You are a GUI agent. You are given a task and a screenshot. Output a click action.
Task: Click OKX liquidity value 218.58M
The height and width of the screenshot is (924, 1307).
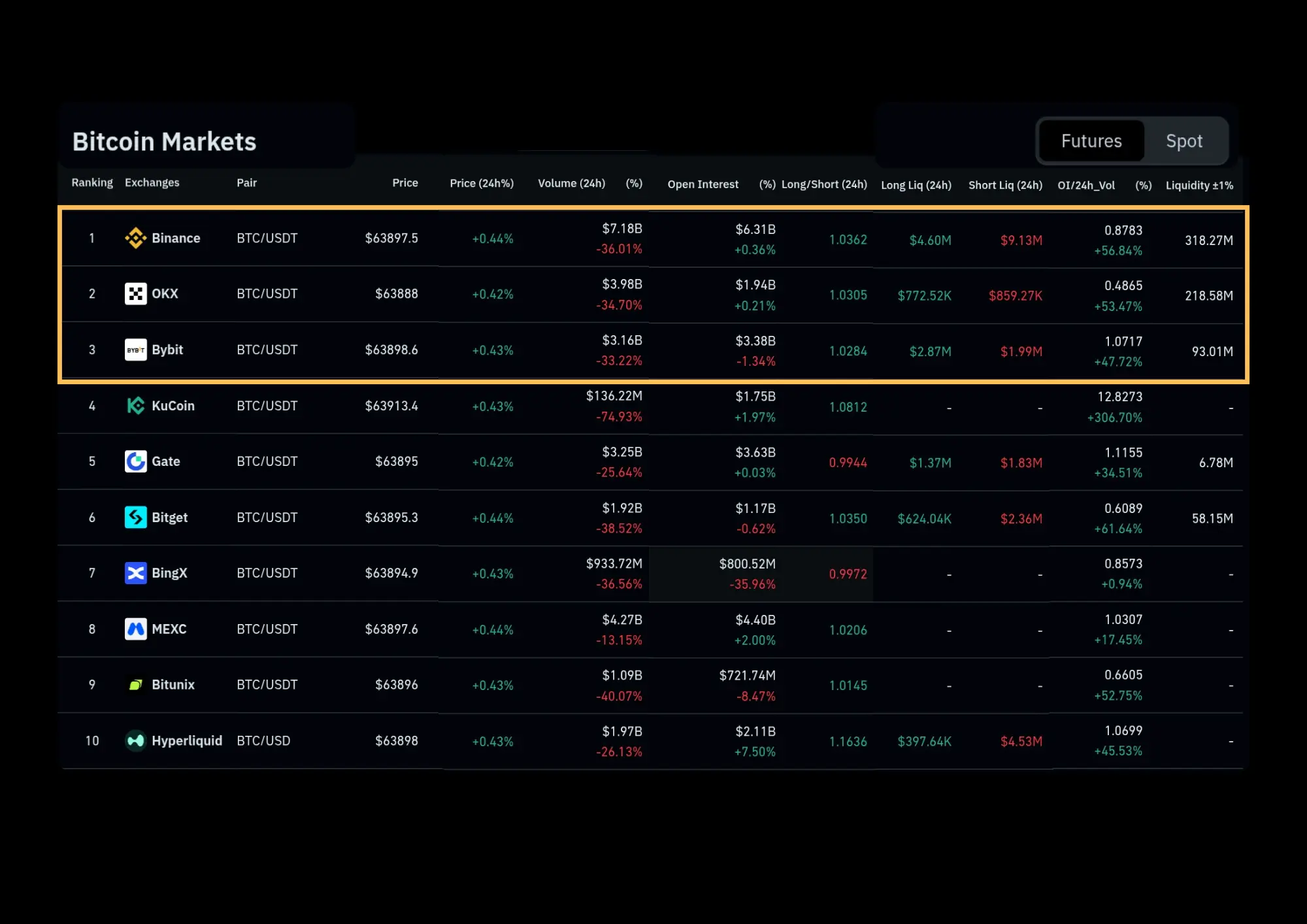click(x=1209, y=296)
